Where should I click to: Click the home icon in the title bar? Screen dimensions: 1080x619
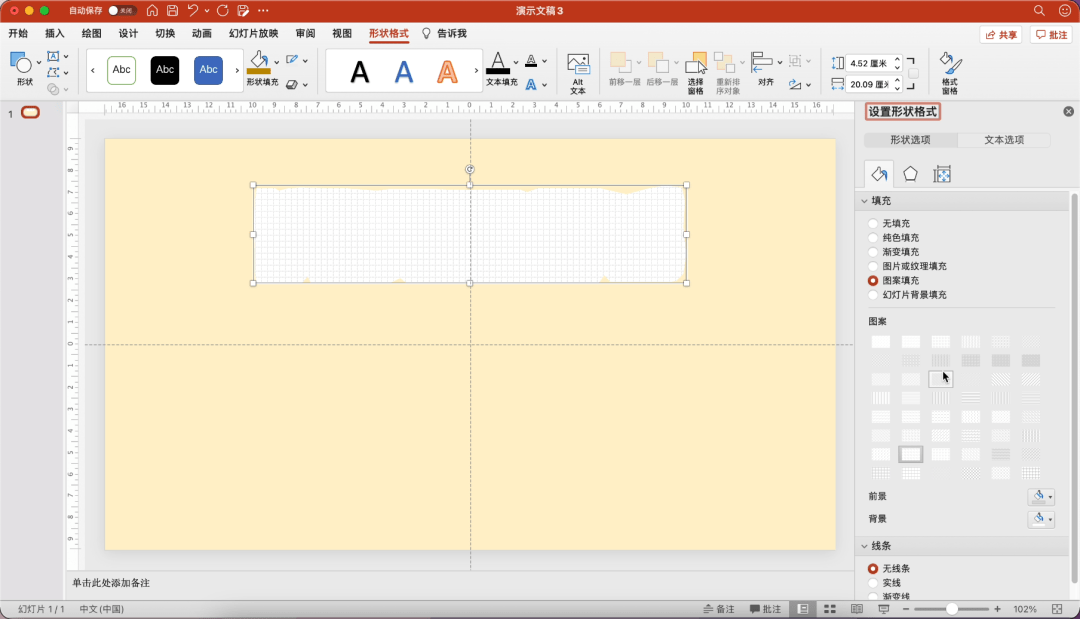152,10
